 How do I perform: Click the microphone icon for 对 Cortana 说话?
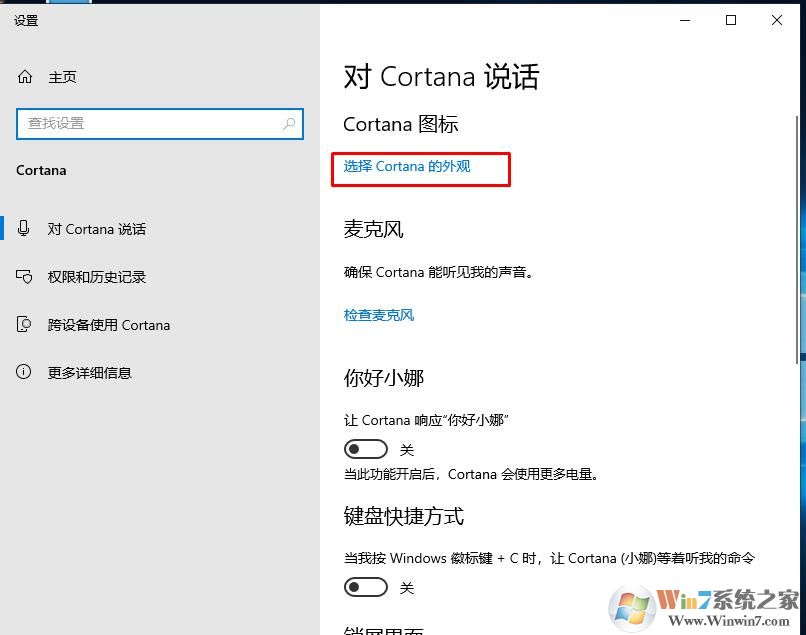pyautogui.click(x=24, y=228)
